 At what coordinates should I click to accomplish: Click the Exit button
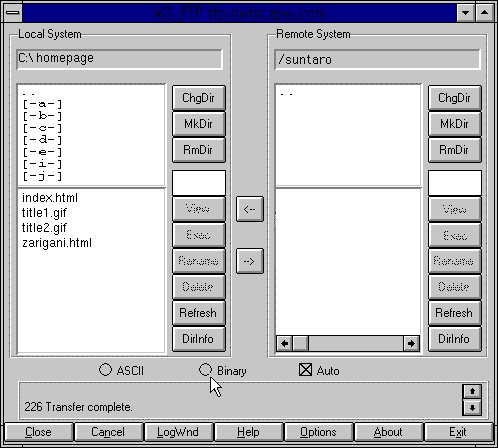point(458,432)
